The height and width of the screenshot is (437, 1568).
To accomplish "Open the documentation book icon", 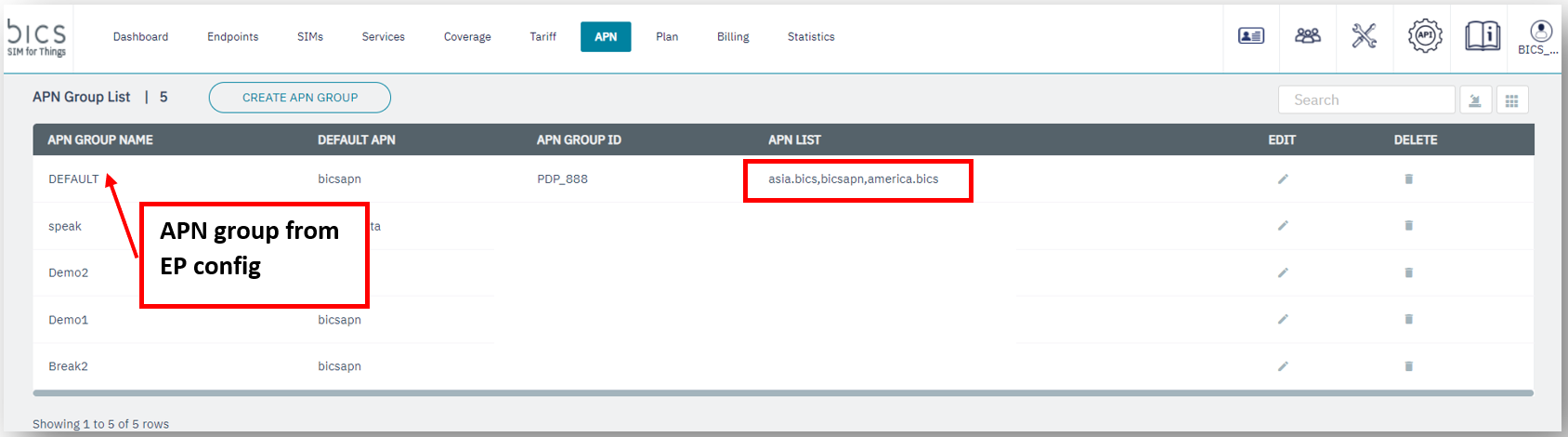I will coord(1482,36).
